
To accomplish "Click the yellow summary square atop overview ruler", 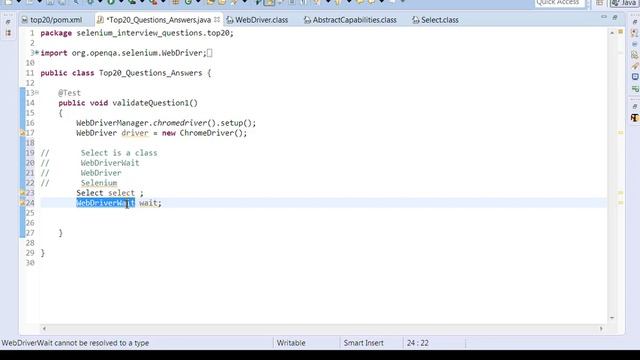I will tap(620, 31).
